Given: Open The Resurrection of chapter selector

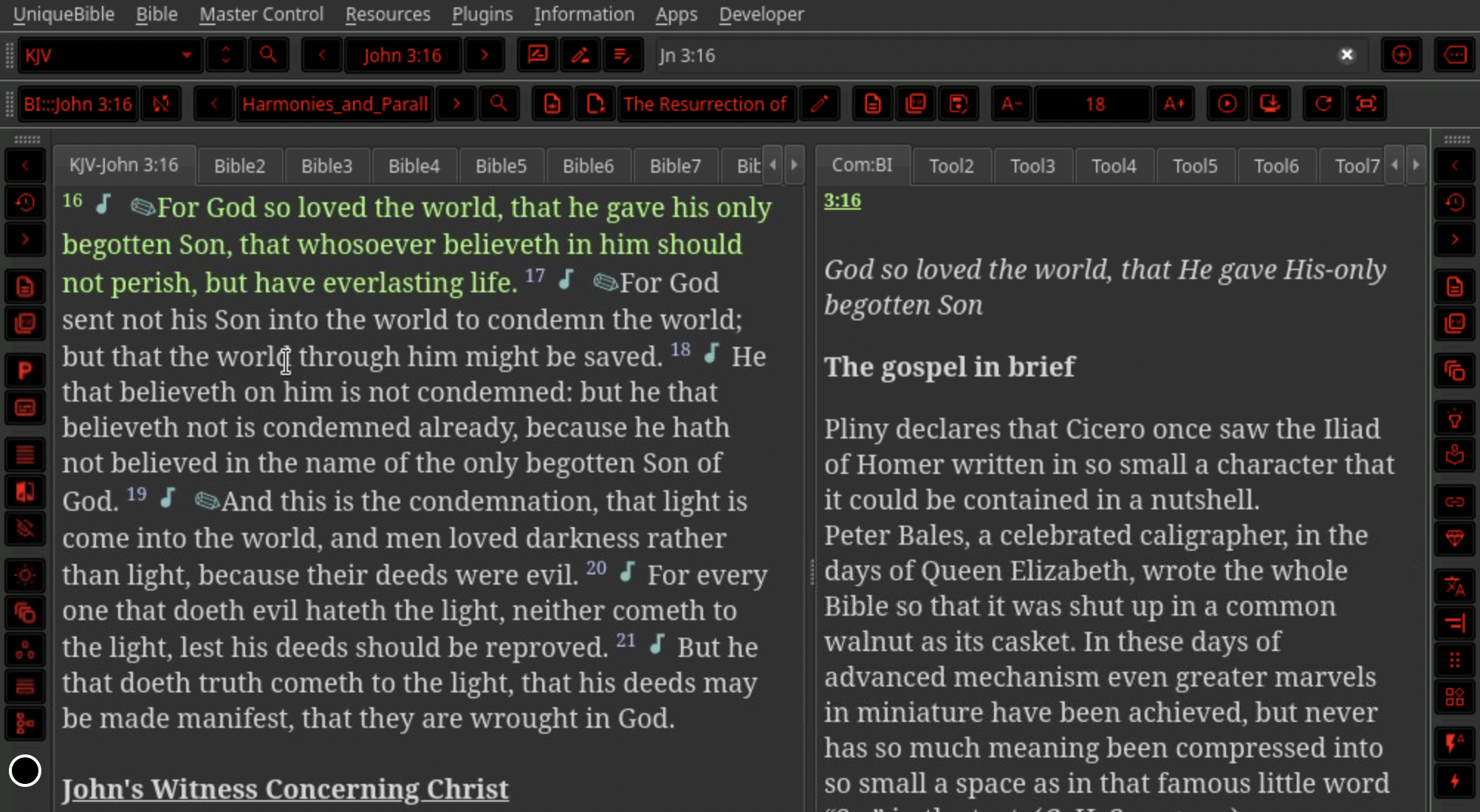Looking at the screenshot, I should 707,104.
